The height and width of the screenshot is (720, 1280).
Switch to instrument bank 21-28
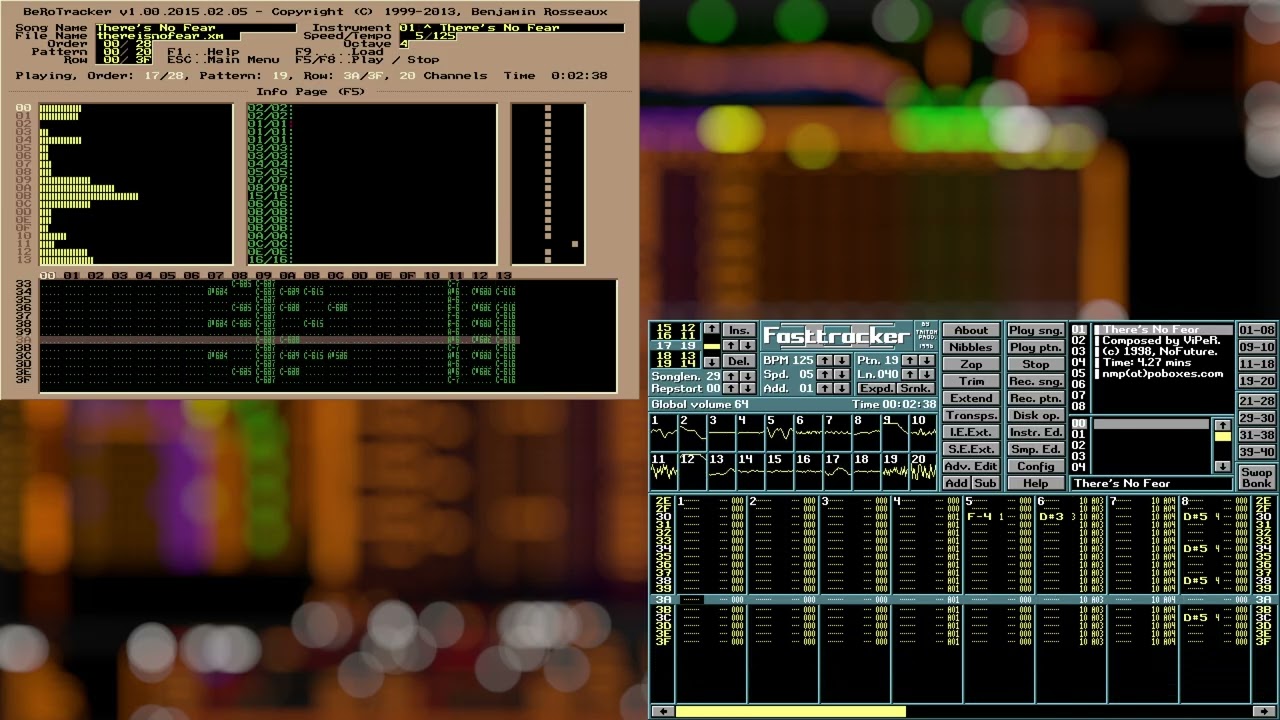point(1257,401)
